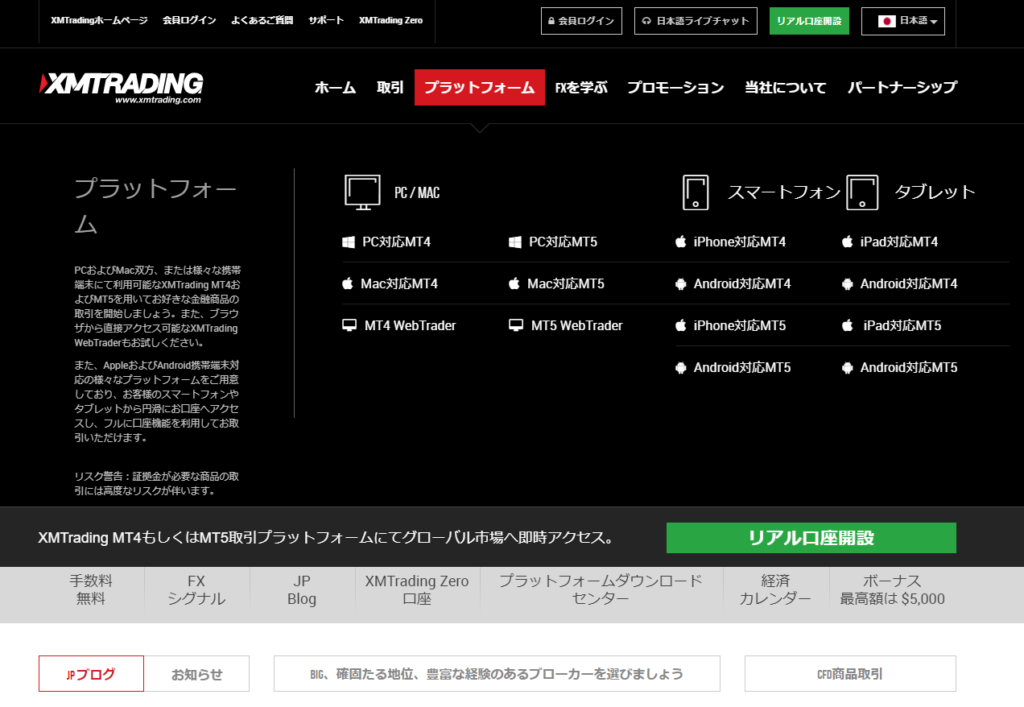1024x707 pixels.
Task: Click the Windows icon beside PC対応MT4
Action: point(349,242)
